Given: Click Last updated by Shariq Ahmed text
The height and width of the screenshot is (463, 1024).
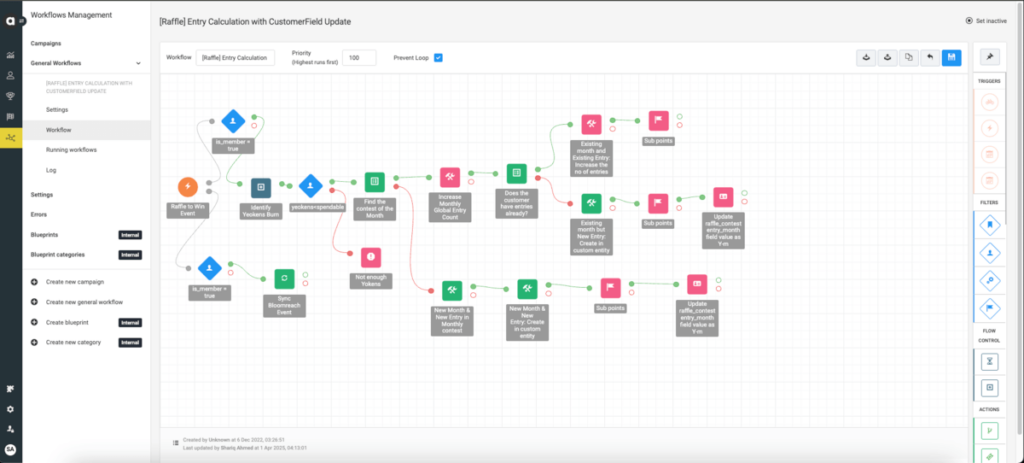Looking at the screenshot, I should [x=245, y=447].
